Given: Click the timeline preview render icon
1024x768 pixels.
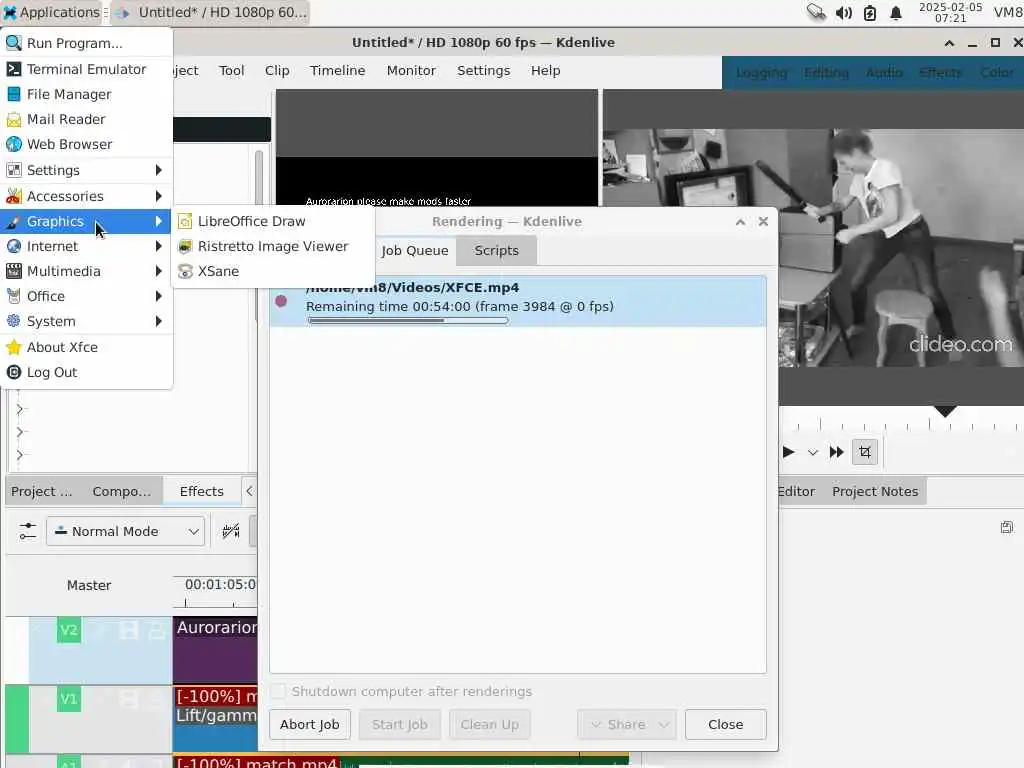Looking at the screenshot, I should pos(231,531).
